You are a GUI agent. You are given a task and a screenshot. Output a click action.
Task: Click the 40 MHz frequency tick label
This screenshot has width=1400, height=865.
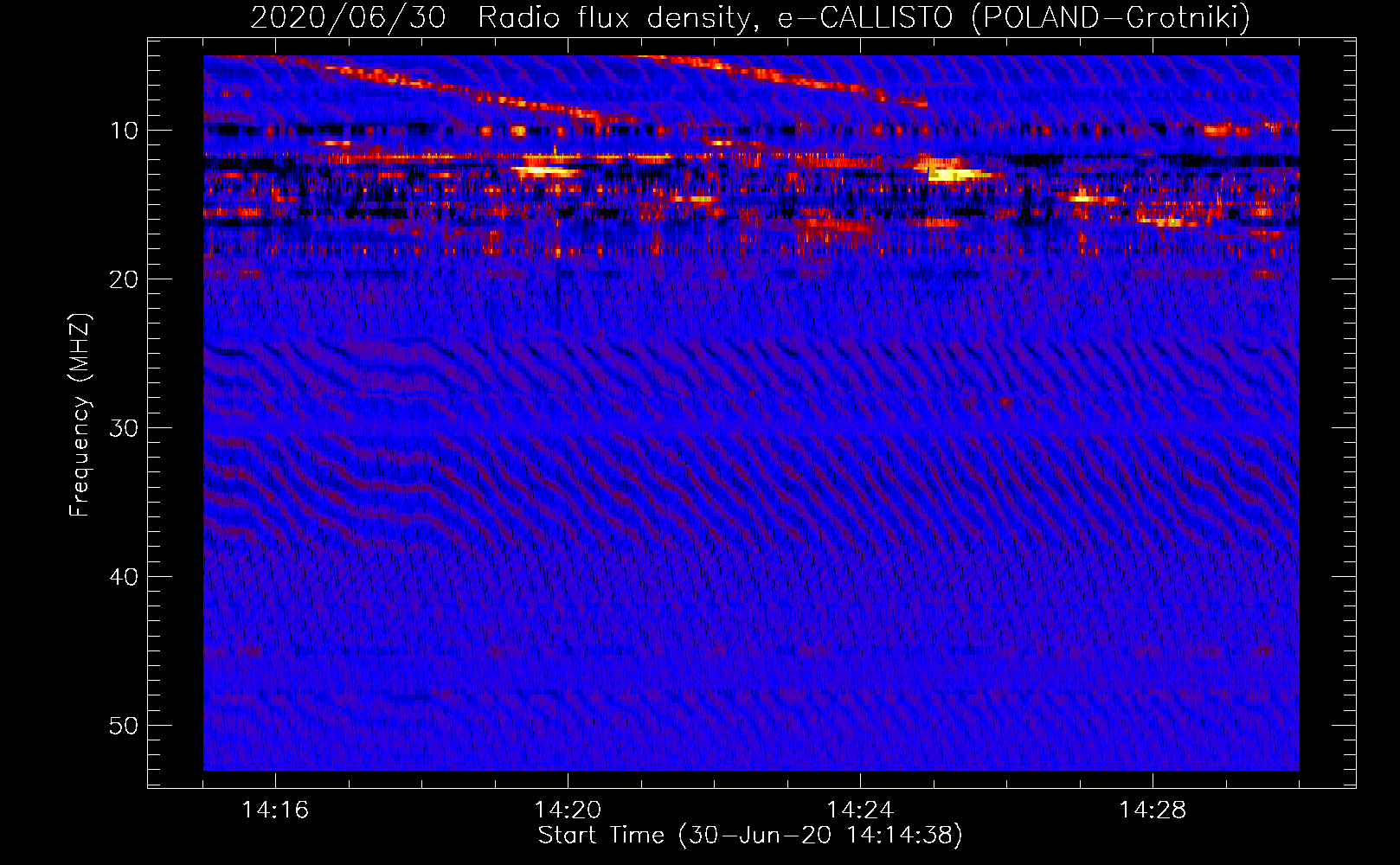125,577
